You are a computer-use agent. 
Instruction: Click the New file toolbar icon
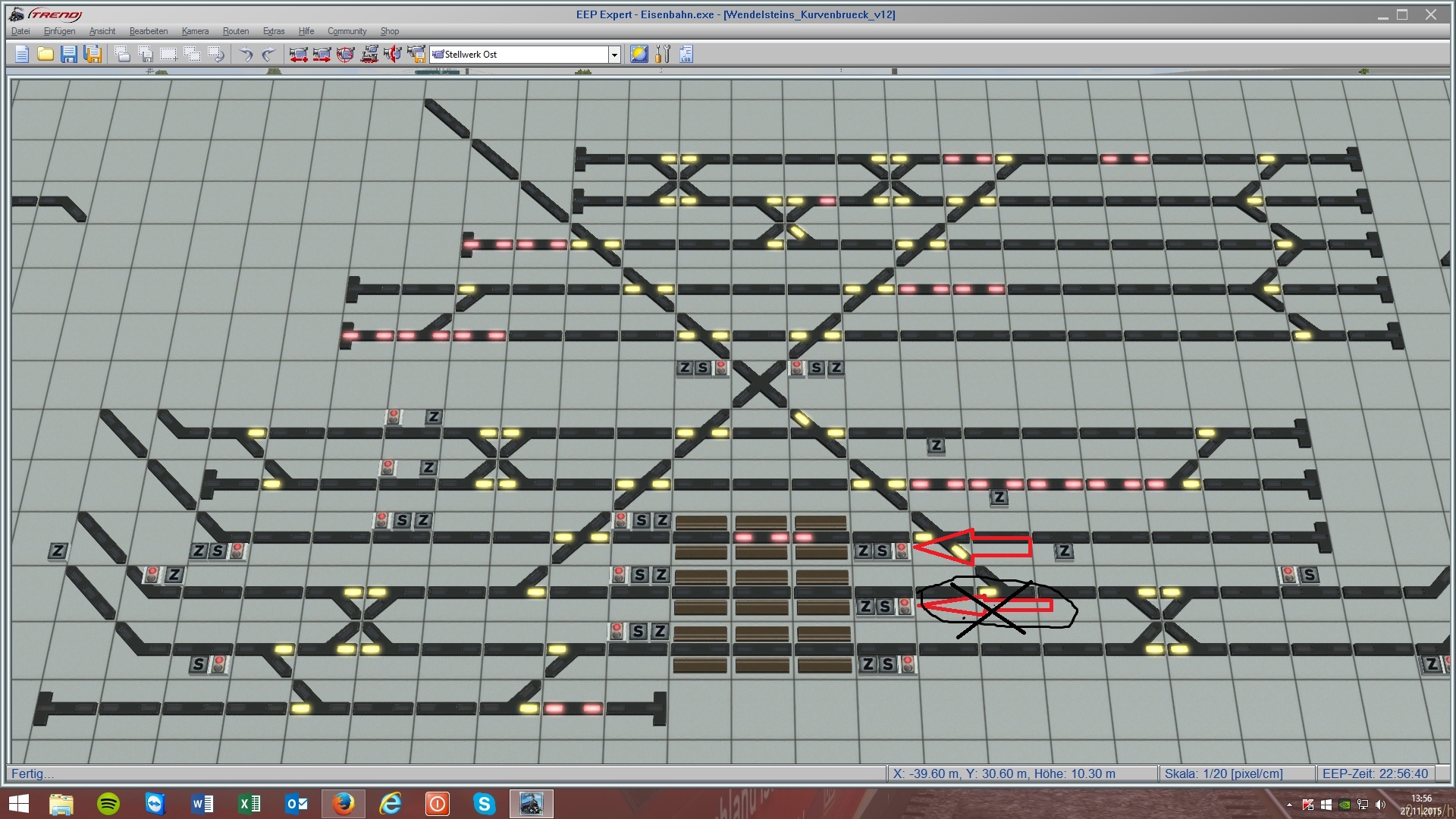(21, 54)
